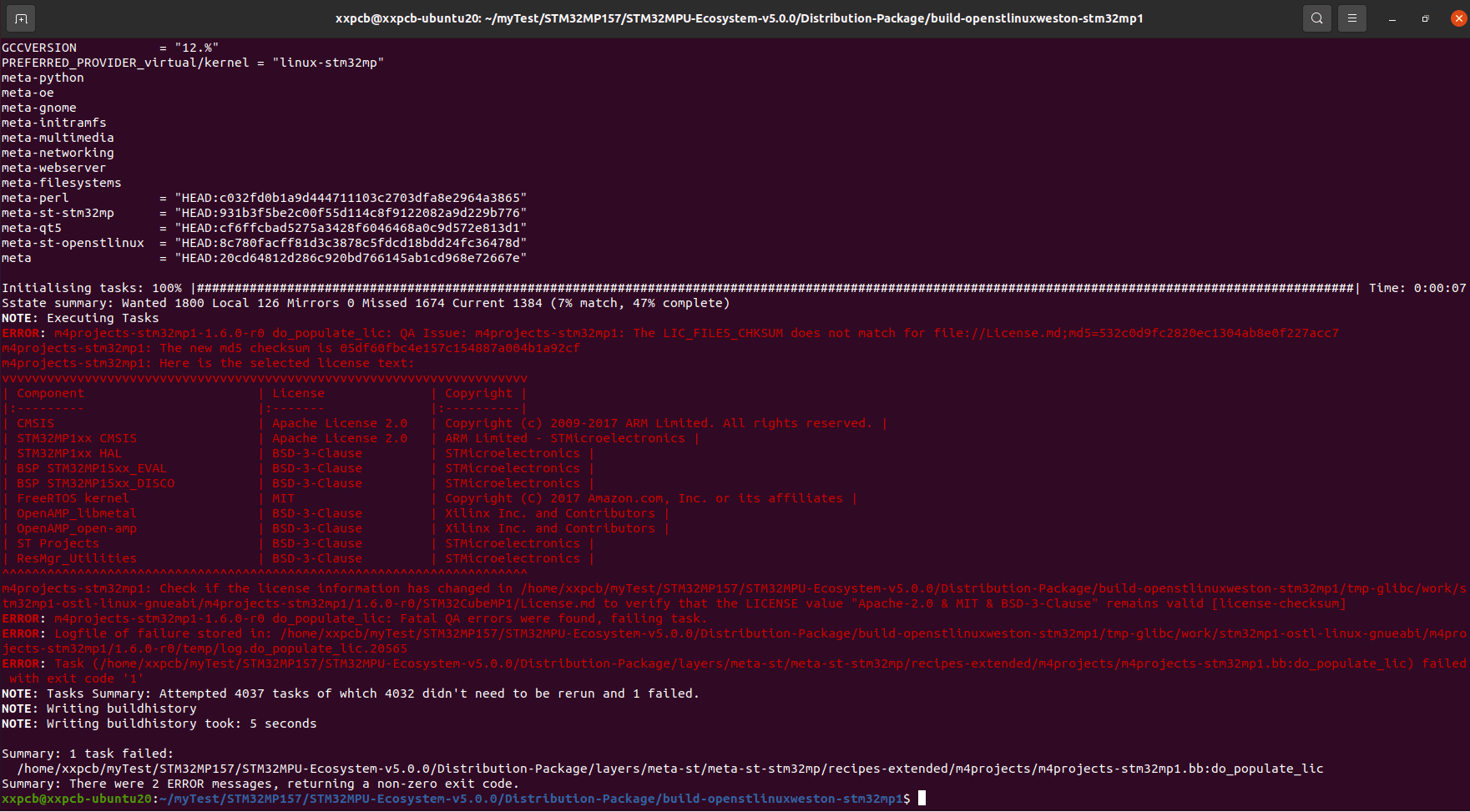
Task: Click the orange close icon
Action: pos(1459,18)
